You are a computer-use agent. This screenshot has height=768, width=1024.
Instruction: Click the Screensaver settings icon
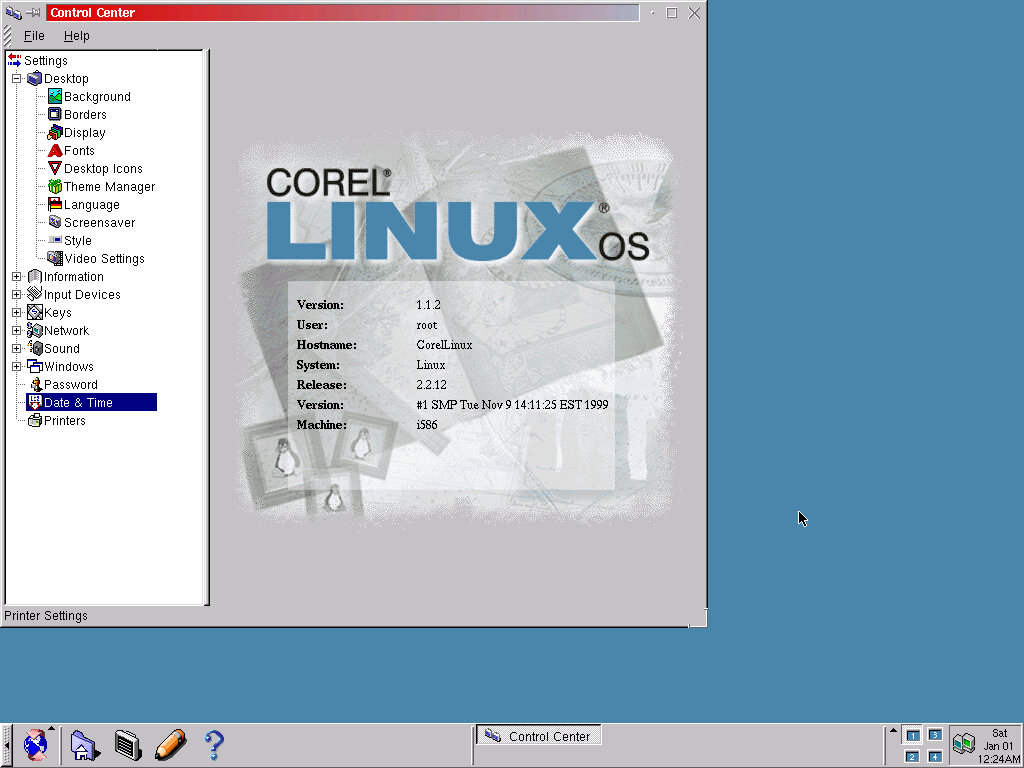click(55, 223)
